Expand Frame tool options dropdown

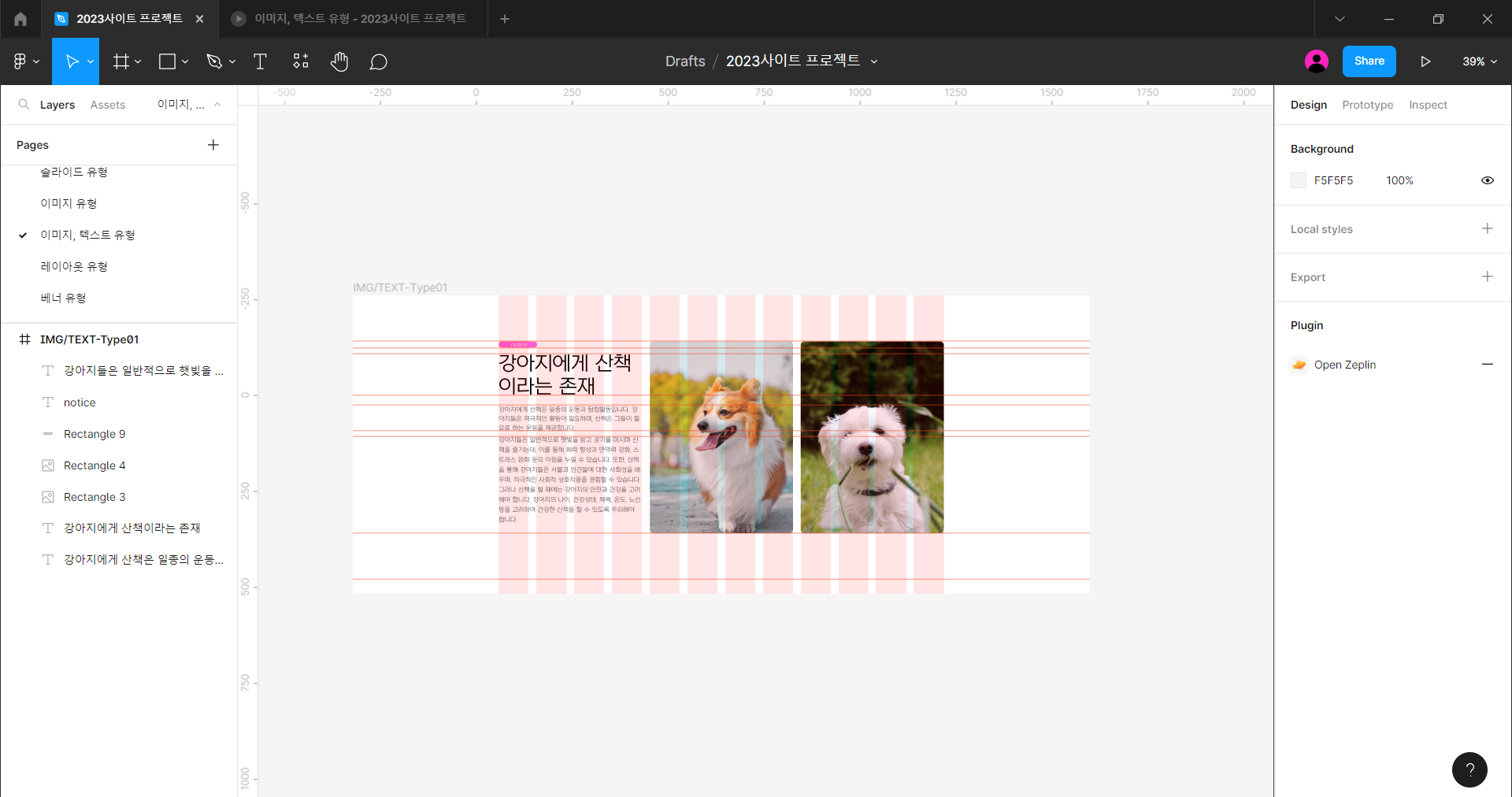coord(138,61)
